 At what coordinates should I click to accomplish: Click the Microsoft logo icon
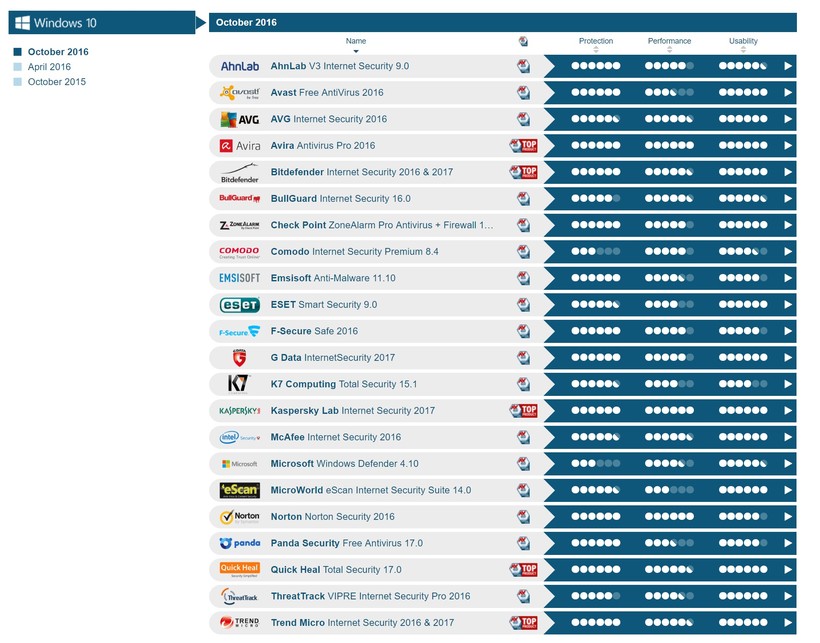240,464
